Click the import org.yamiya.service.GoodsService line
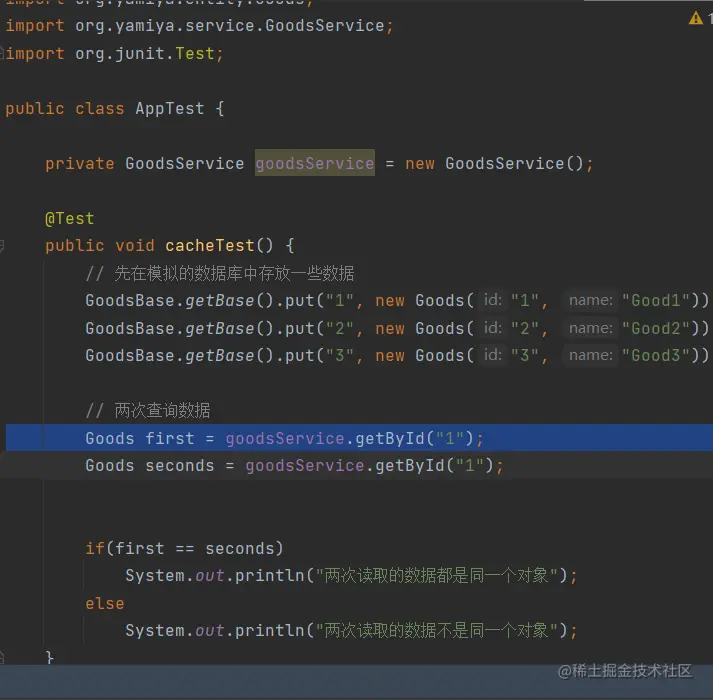 pos(199,26)
